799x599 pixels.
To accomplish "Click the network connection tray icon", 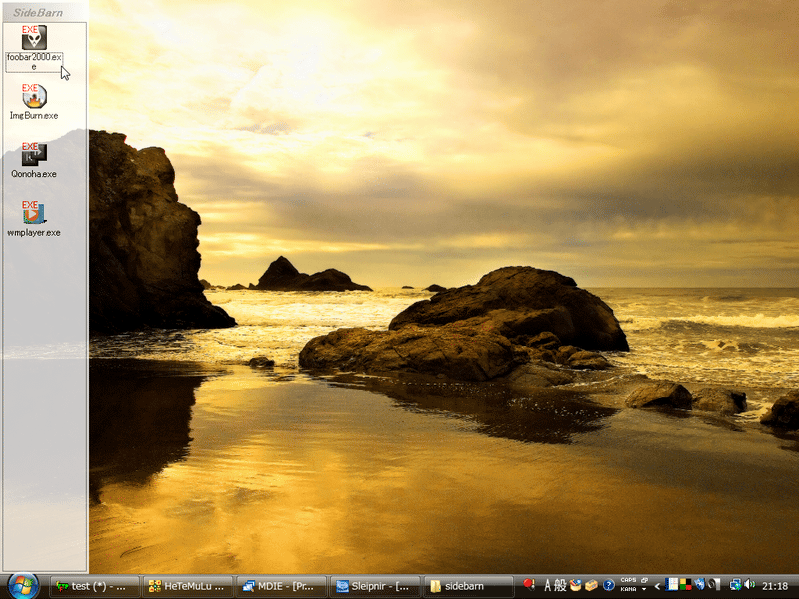I will (x=735, y=585).
